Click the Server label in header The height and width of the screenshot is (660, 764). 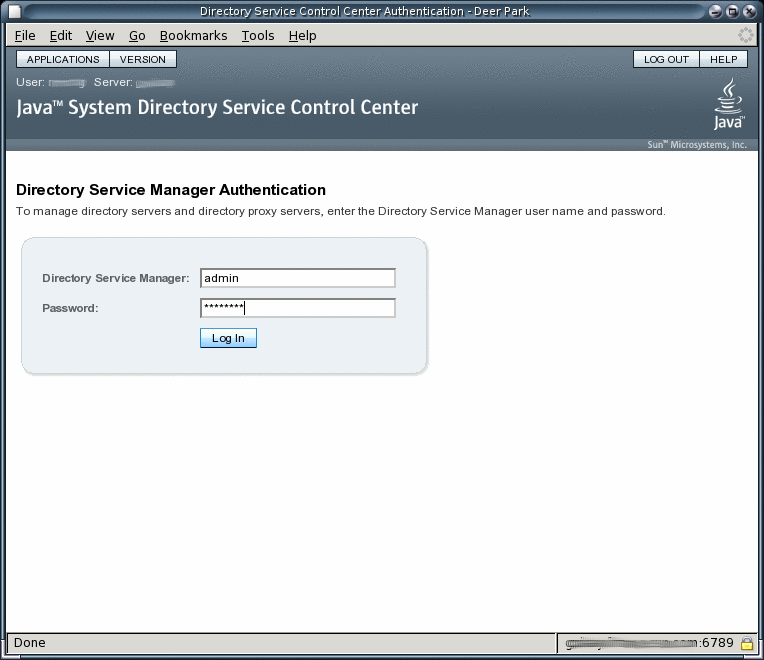(113, 82)
